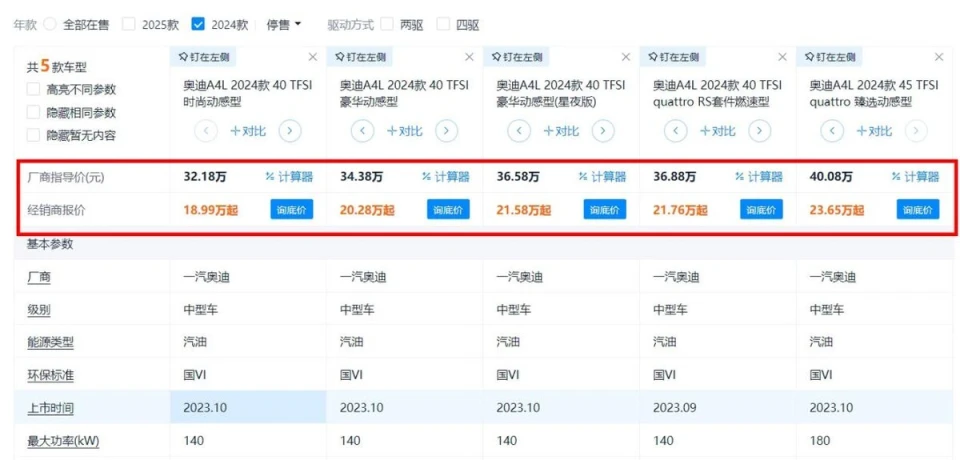
Task: Add 时尚动感型 to comparison via +对比
Action: click(x=249, y=130)
